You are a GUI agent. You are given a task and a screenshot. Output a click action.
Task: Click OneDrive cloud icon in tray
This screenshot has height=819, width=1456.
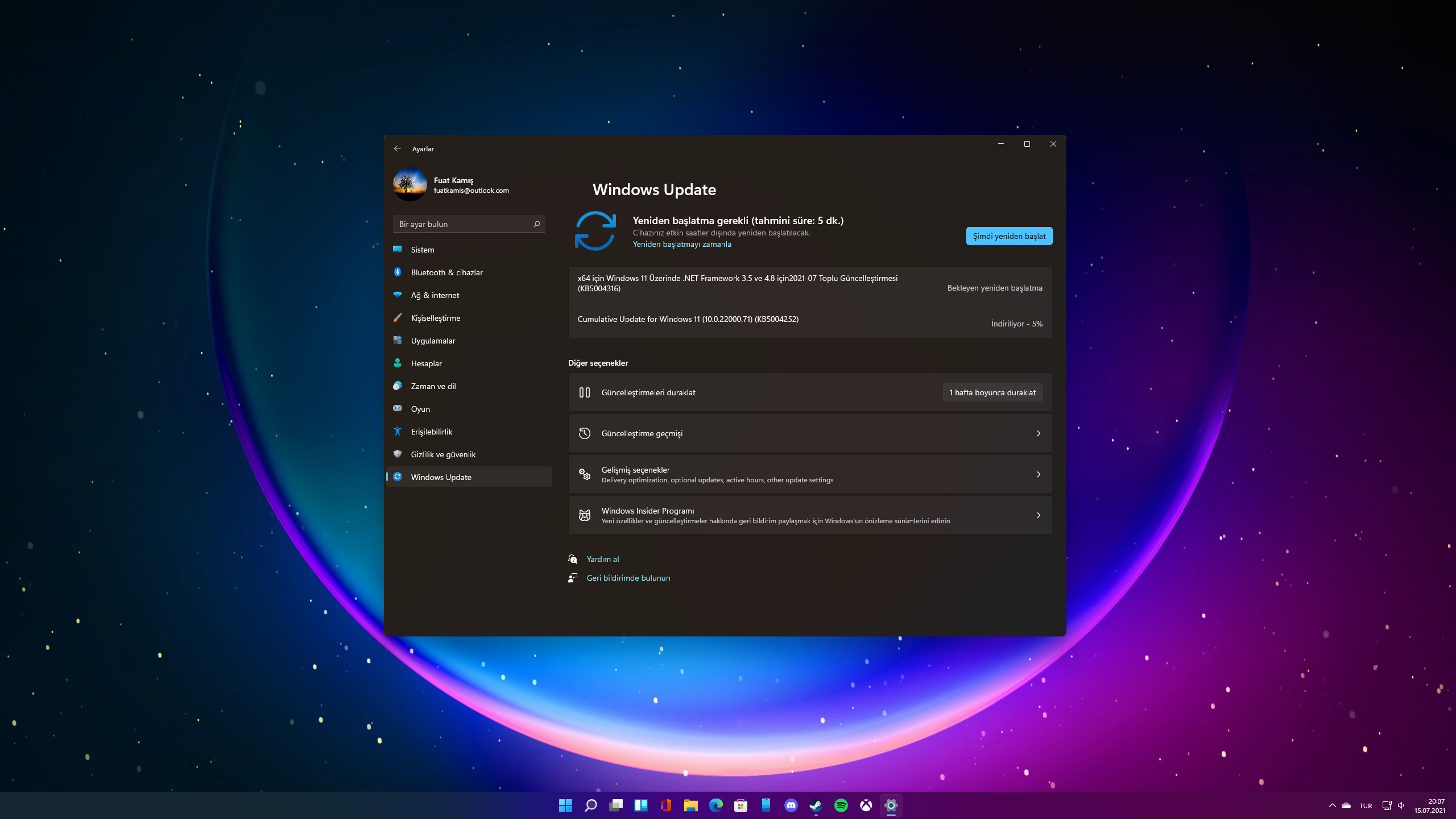(x=1346, y=805)
